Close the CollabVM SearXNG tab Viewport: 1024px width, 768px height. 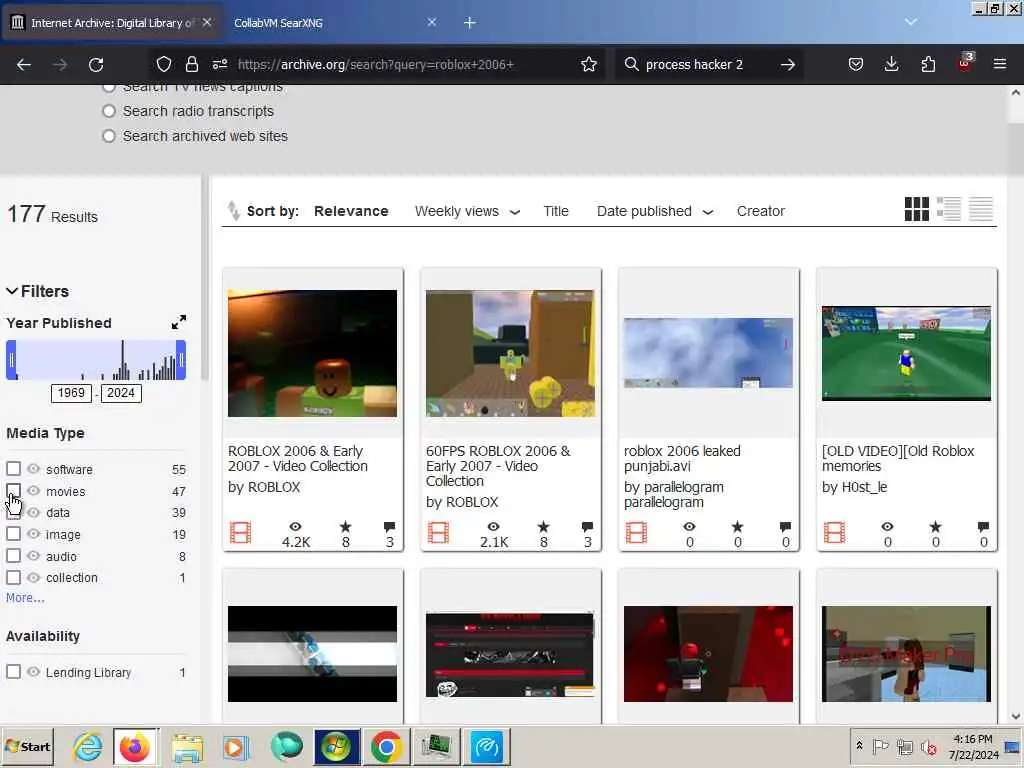click(x=432, y=22)
